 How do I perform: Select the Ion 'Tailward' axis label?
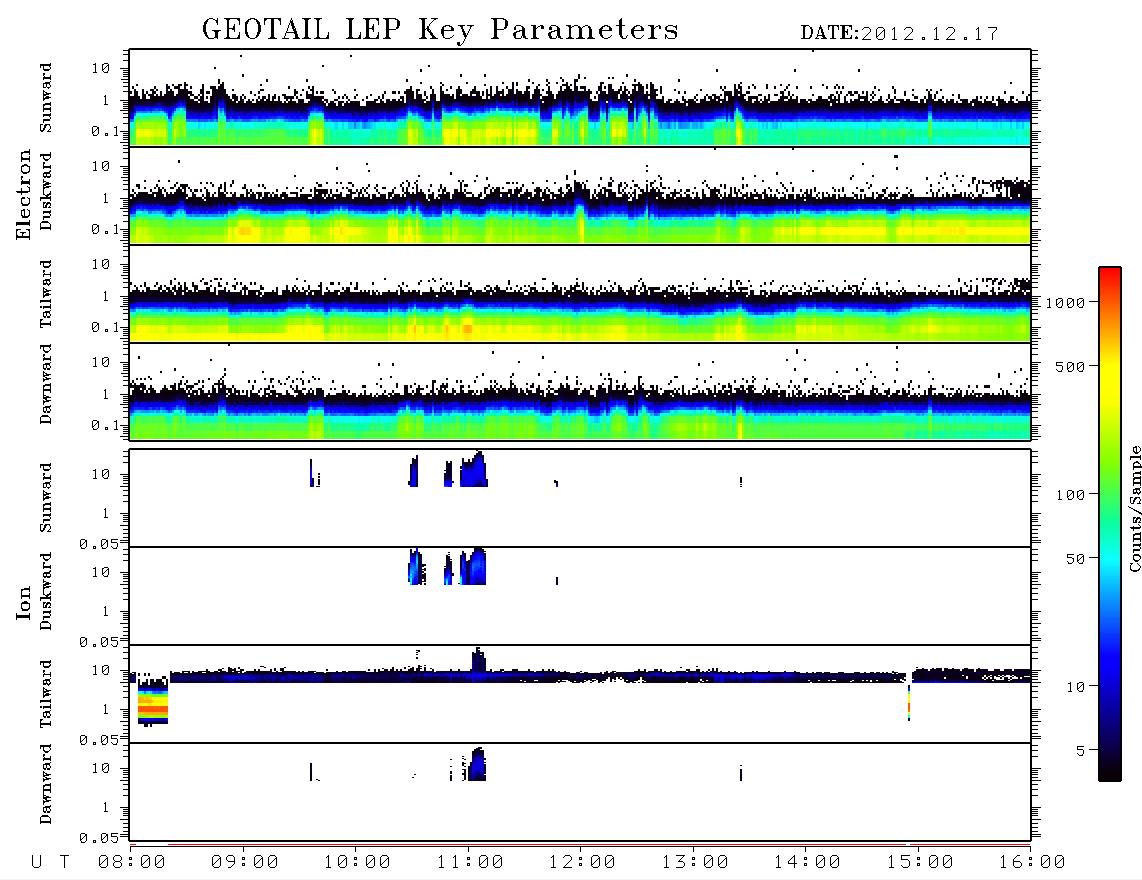45,694
